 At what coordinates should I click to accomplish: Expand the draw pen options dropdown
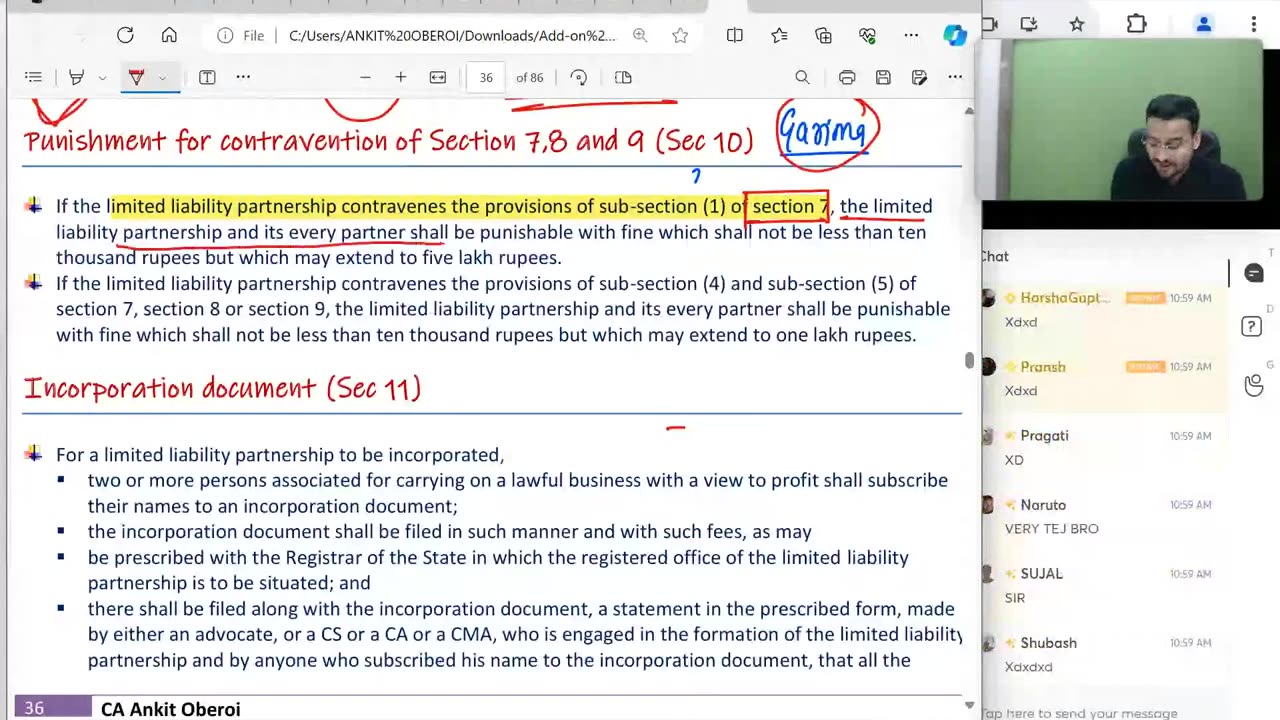162,77
